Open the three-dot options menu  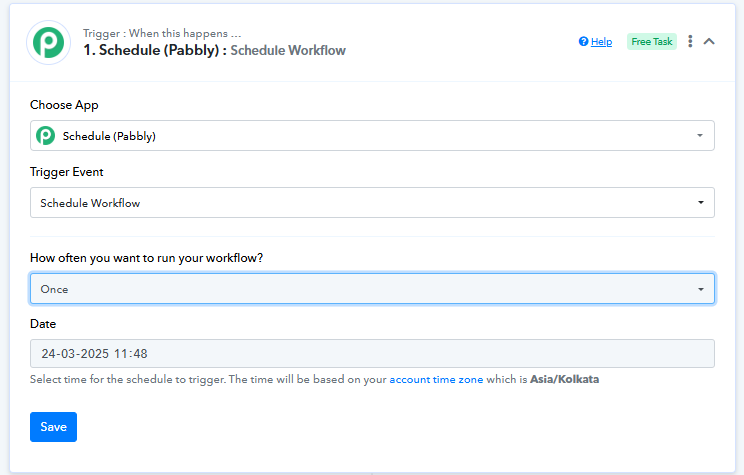point(690,41)
